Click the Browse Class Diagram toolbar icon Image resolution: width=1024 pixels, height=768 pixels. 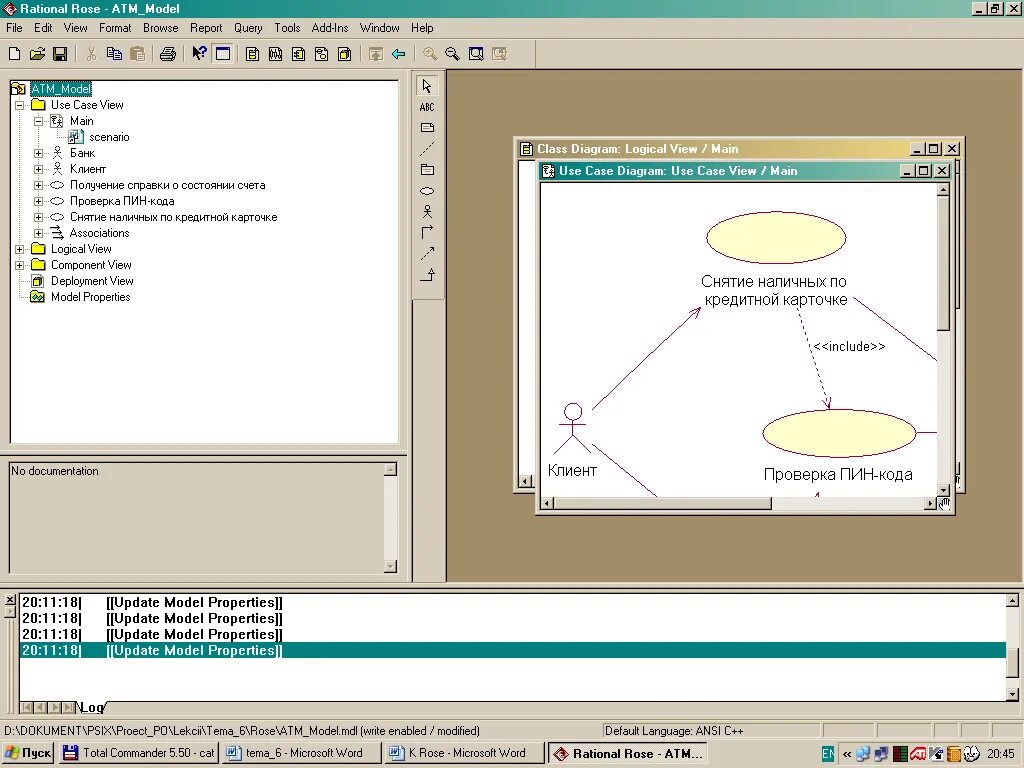(252, 54)
